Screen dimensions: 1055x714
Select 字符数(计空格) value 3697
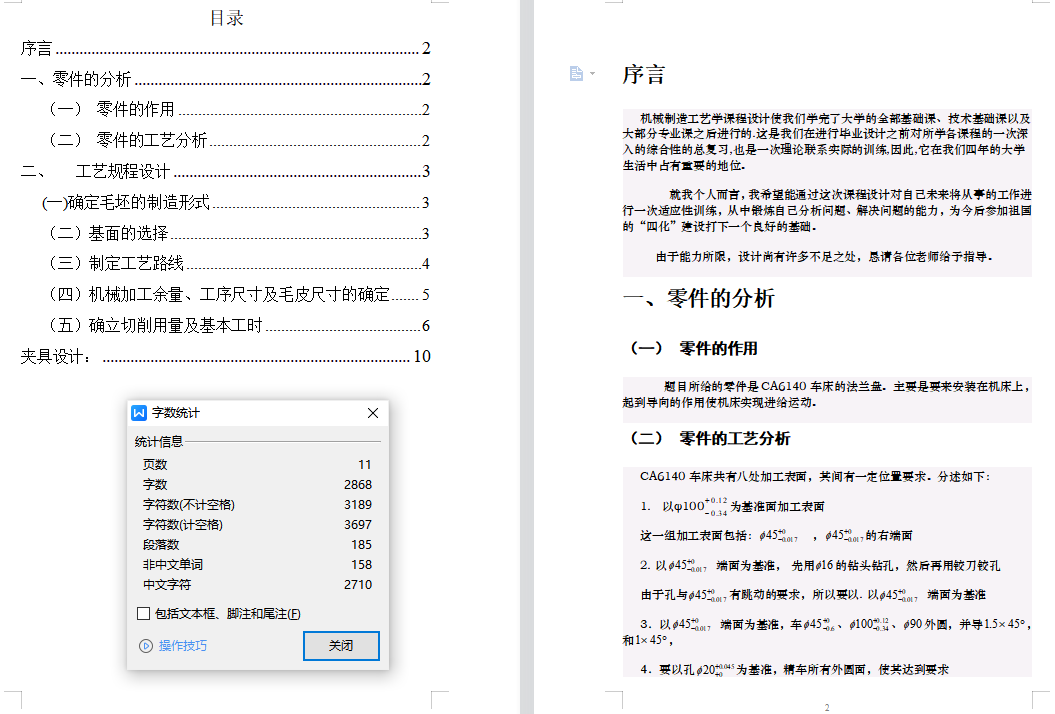point(358,525)
